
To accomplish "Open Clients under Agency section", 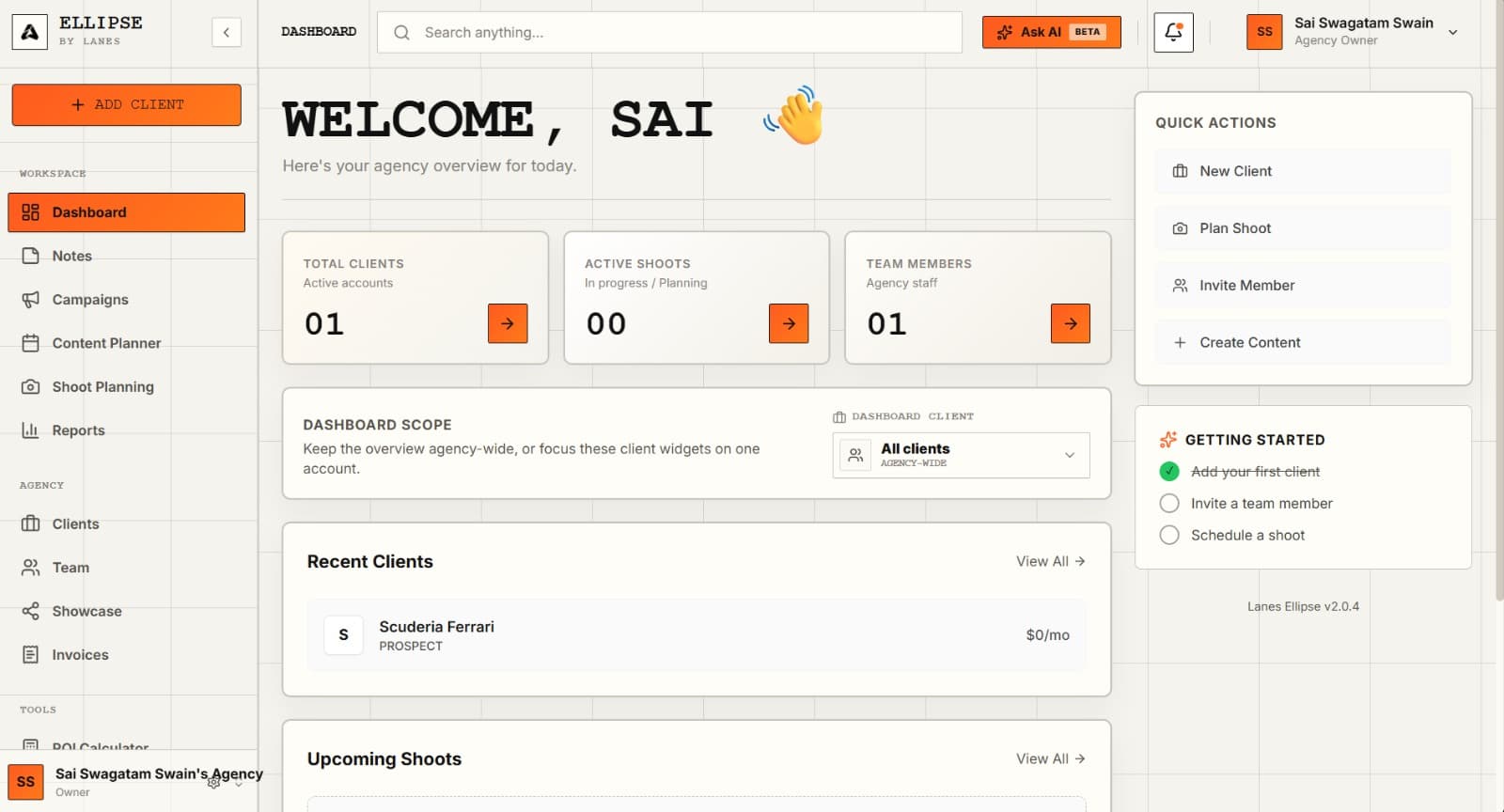I will tap(127, 523).
